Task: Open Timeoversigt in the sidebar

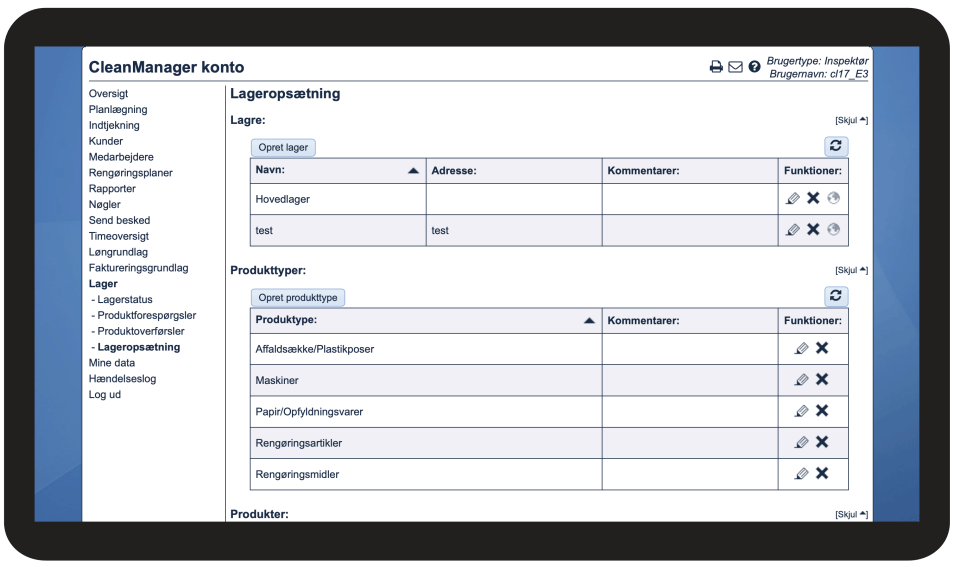Action: click(x=119, y=236)
